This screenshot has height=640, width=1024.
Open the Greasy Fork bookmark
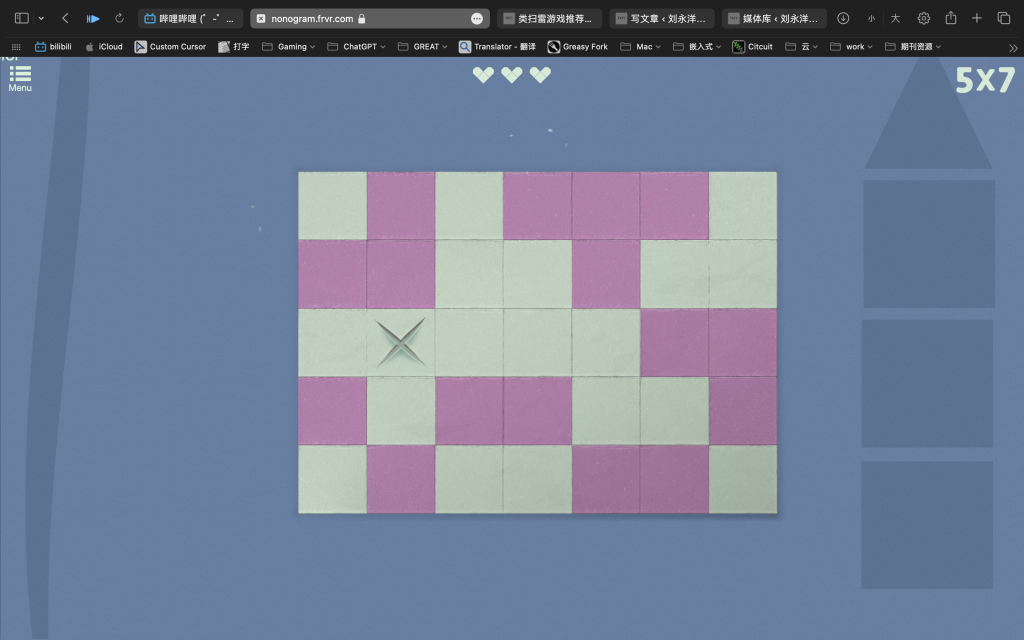click(578, 47)
